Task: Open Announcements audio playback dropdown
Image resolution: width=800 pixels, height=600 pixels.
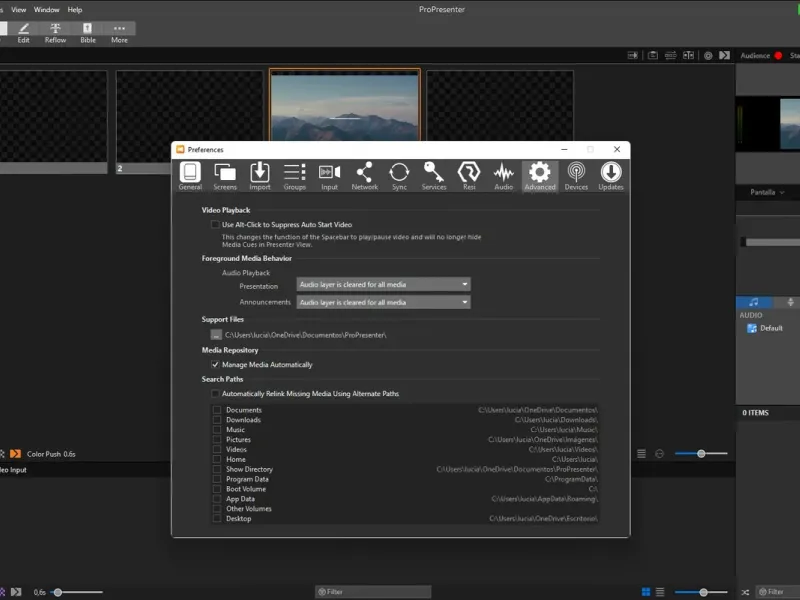Action: pyautogui.click(x=383, y=302)
